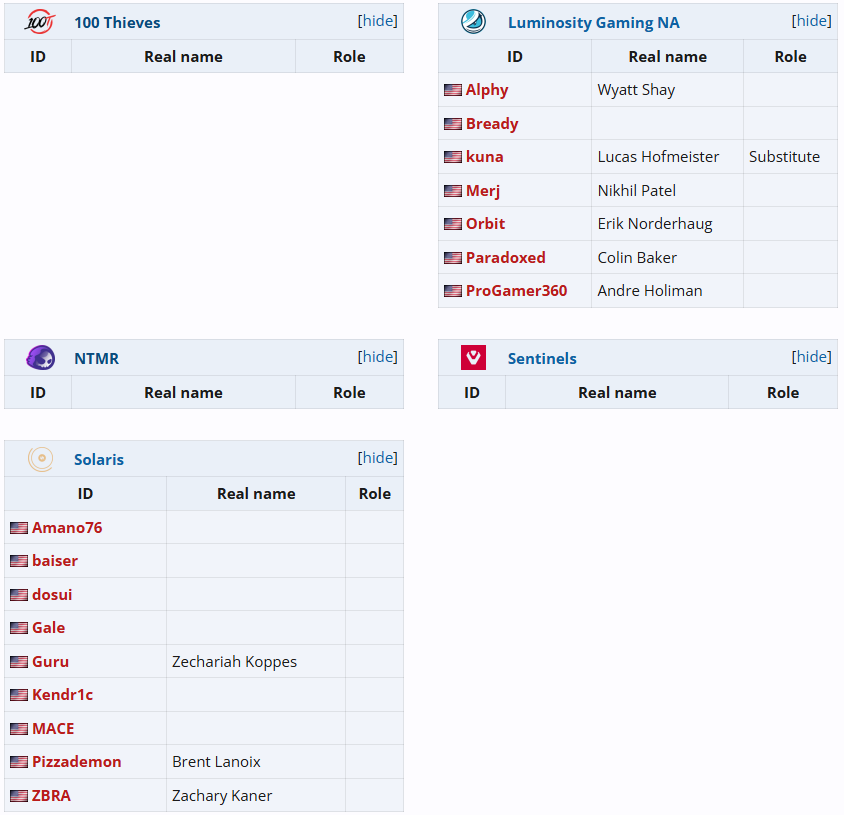
Task: View player Bready's page
Action: (492, 124)
